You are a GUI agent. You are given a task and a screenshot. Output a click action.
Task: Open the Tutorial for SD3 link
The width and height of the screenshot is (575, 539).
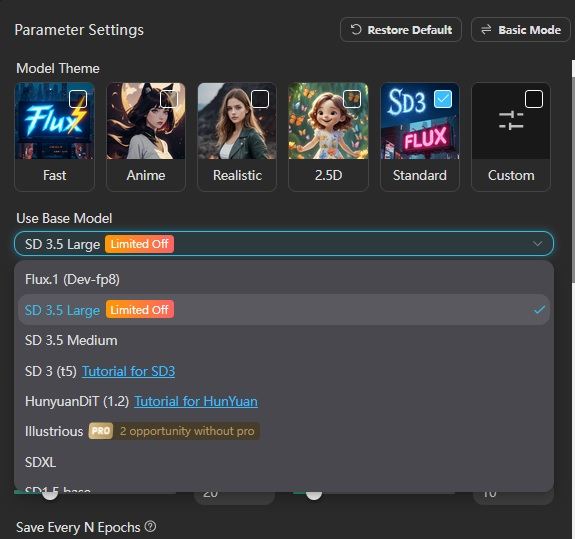(128, 371)
